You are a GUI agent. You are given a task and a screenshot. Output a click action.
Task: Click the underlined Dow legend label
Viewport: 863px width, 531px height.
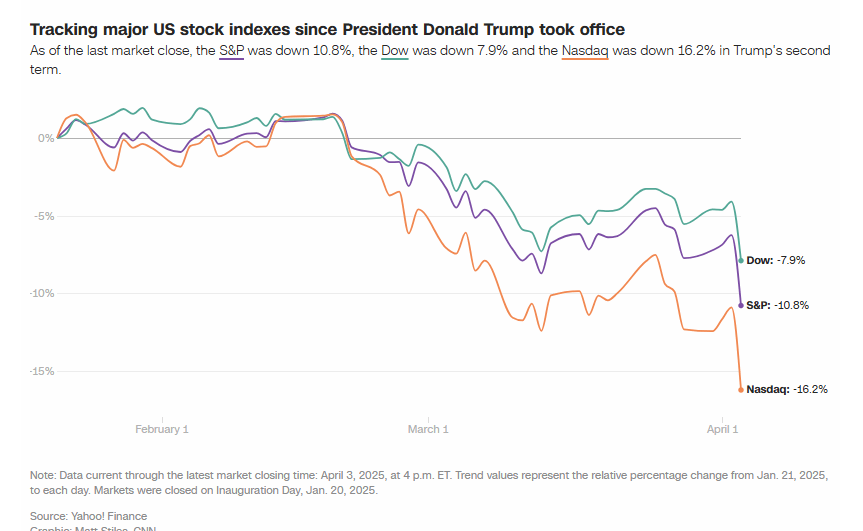point(396,50)
